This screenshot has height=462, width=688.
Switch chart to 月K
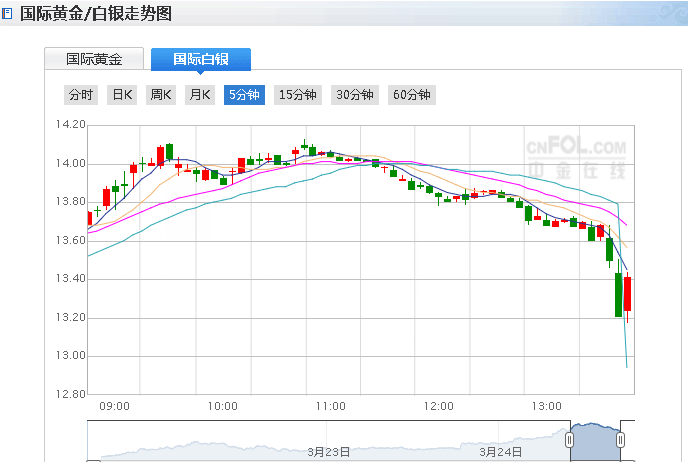200,95
